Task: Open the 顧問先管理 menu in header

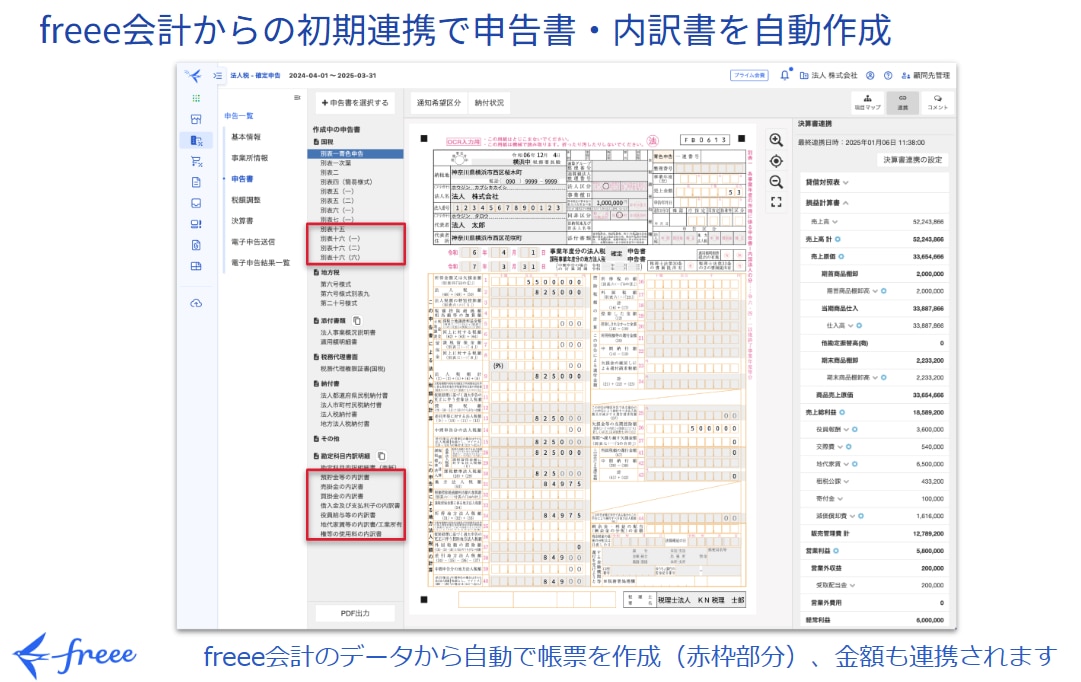Action: coord(926,75)
